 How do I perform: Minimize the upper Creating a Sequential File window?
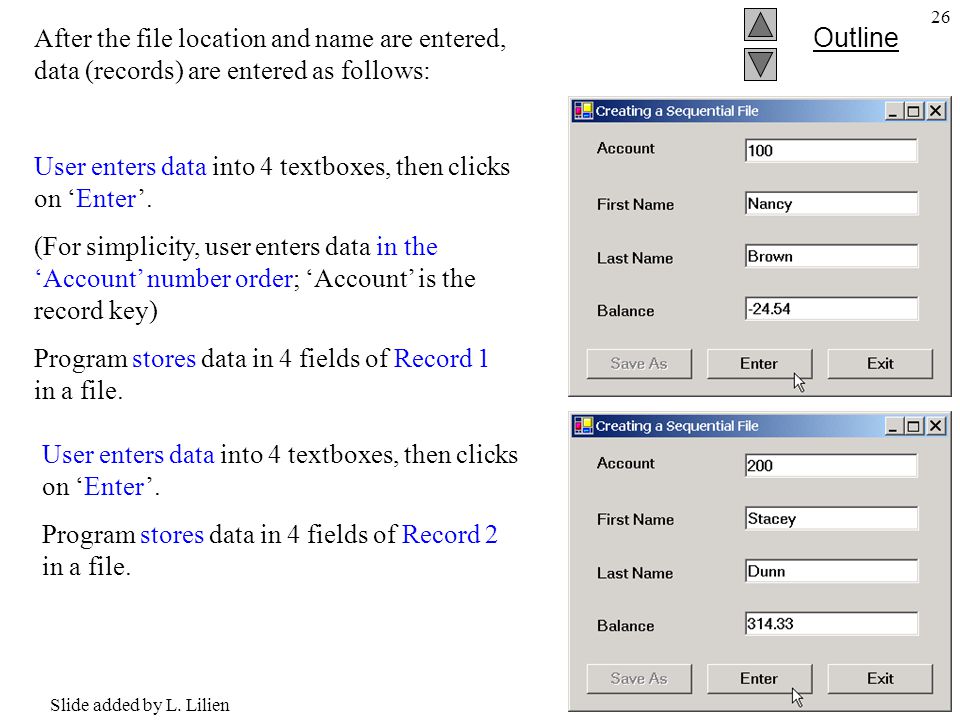coord(893,111)
